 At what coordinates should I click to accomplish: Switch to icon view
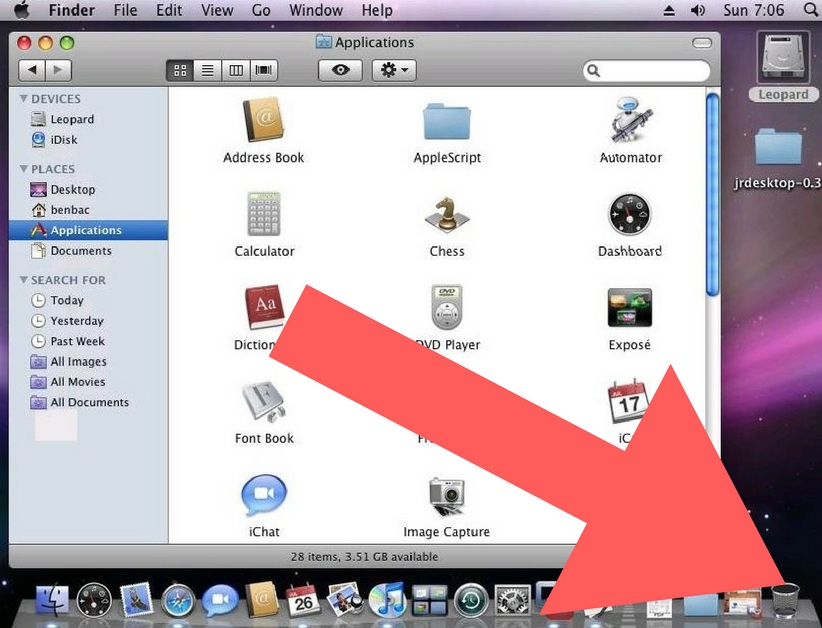click(x=180, y=70)
